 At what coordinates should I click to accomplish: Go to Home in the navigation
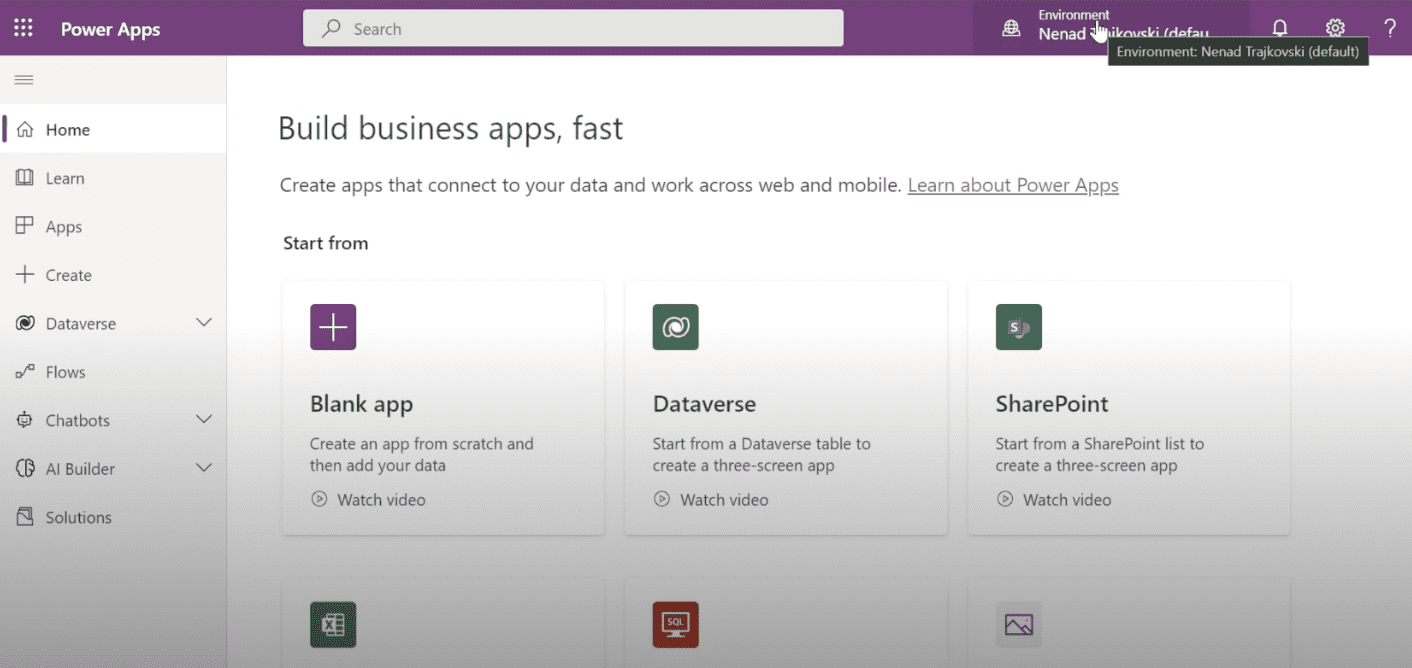point(113,129)
